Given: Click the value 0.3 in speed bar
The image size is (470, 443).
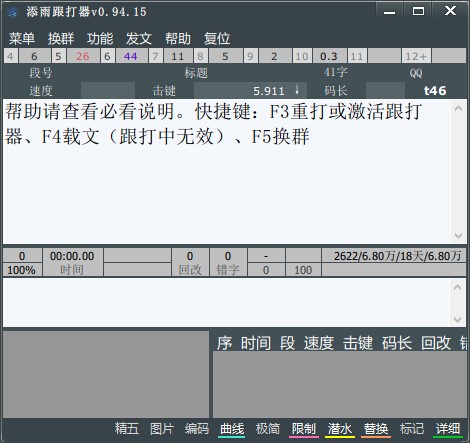Looking at the screenshot, I should tap(329, 56).
